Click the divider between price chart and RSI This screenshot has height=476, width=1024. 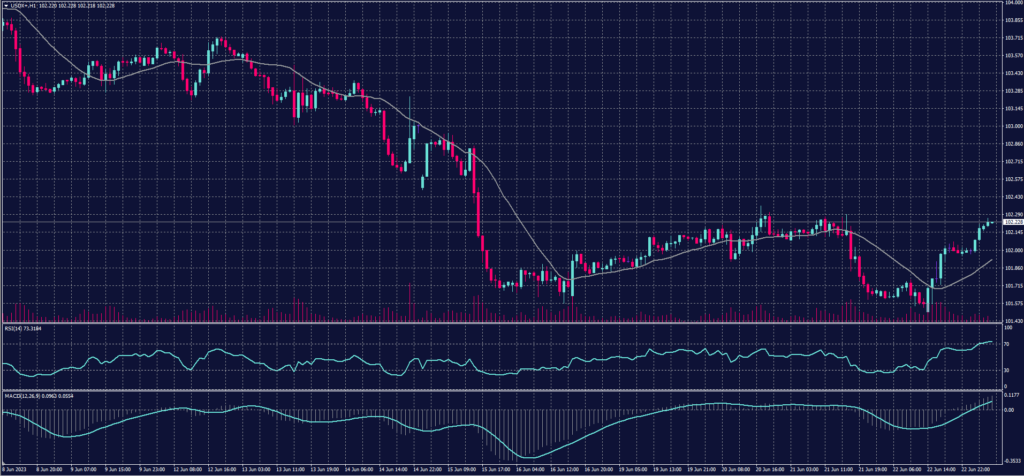pos(500,323)
